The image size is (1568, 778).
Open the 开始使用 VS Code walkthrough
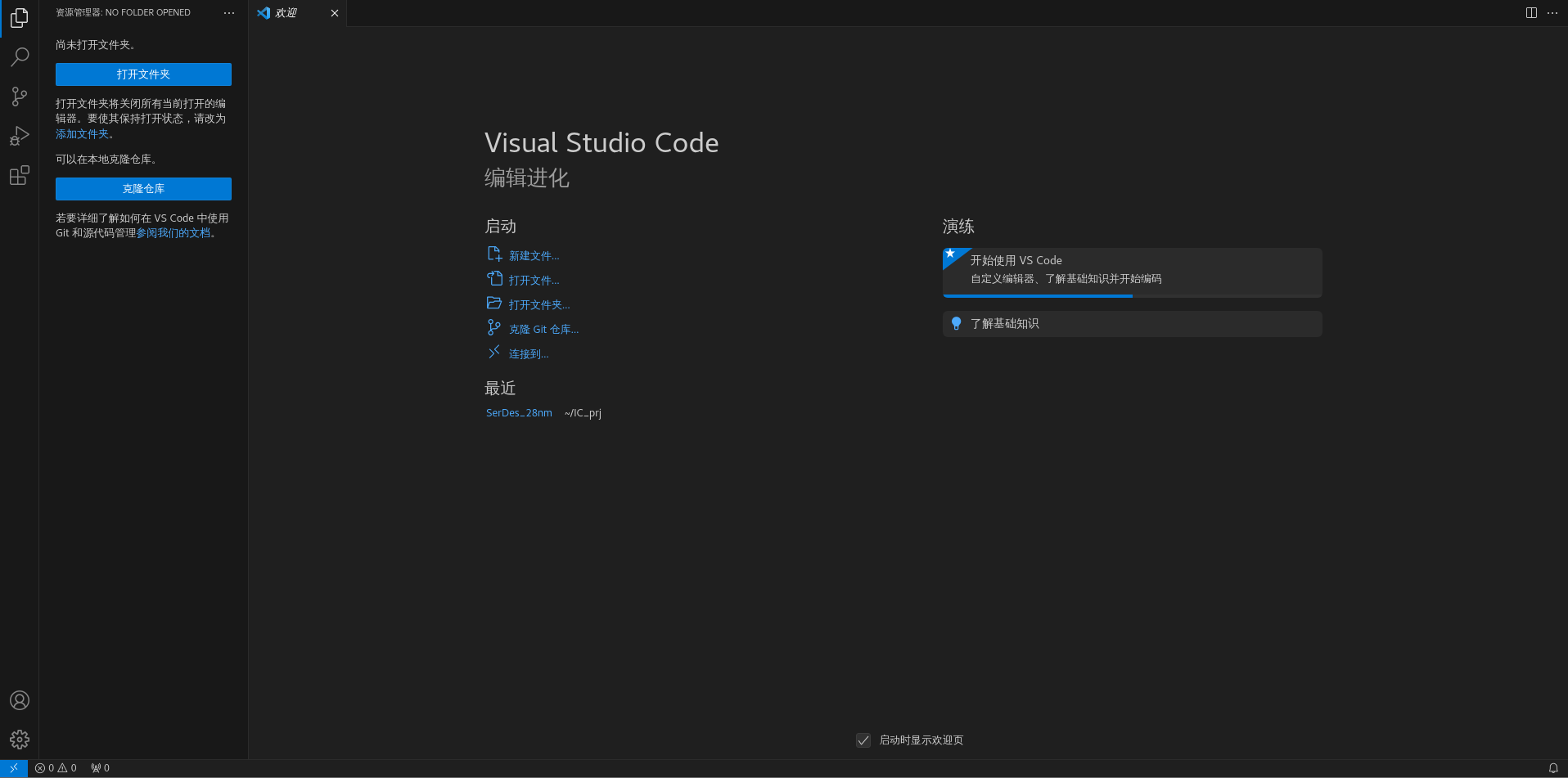1132,272
